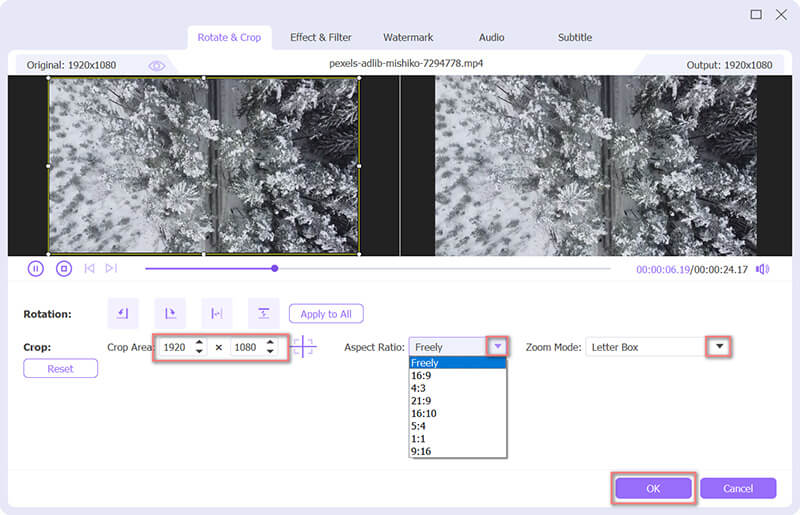The width and height of the screenshot is (800, 515).
Task: Open the Watermark tab
Action: [x=408, y=37]
